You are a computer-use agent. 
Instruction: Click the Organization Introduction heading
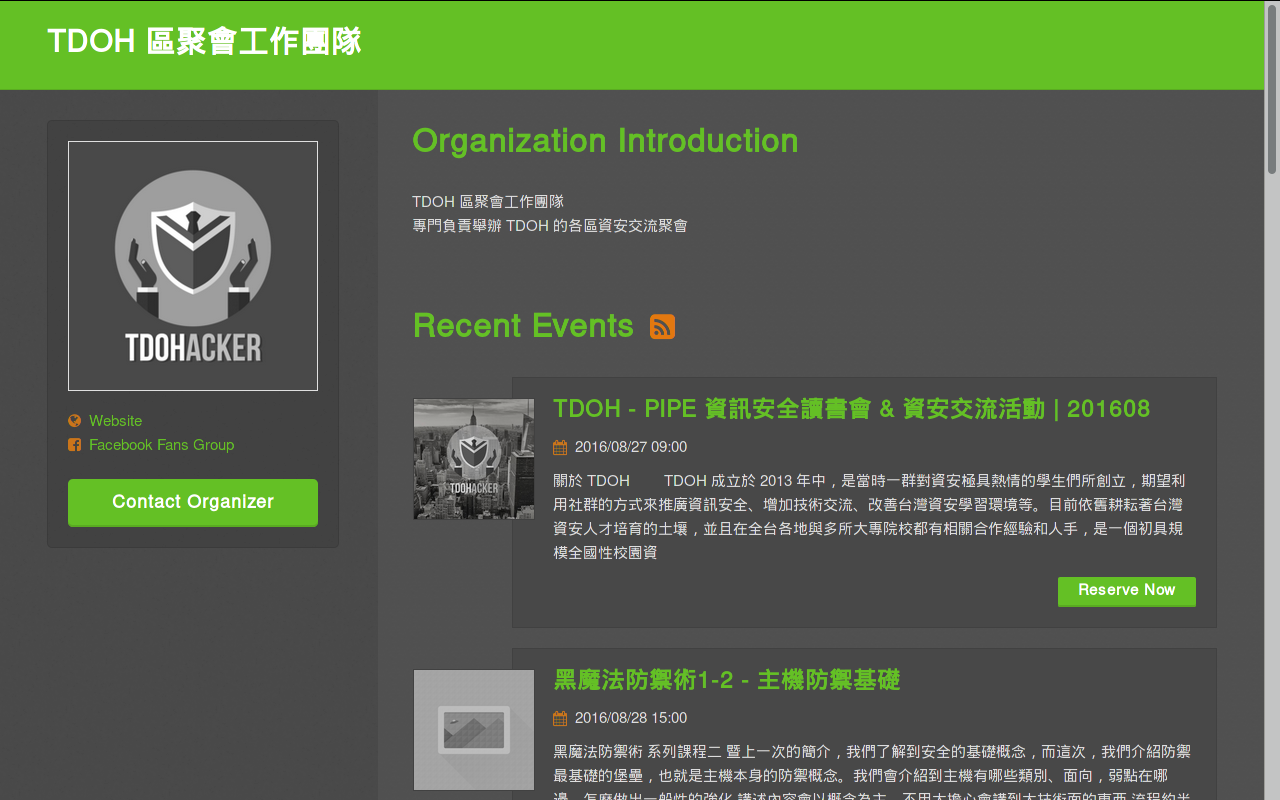pyautogui.click(x=605, y=141)
